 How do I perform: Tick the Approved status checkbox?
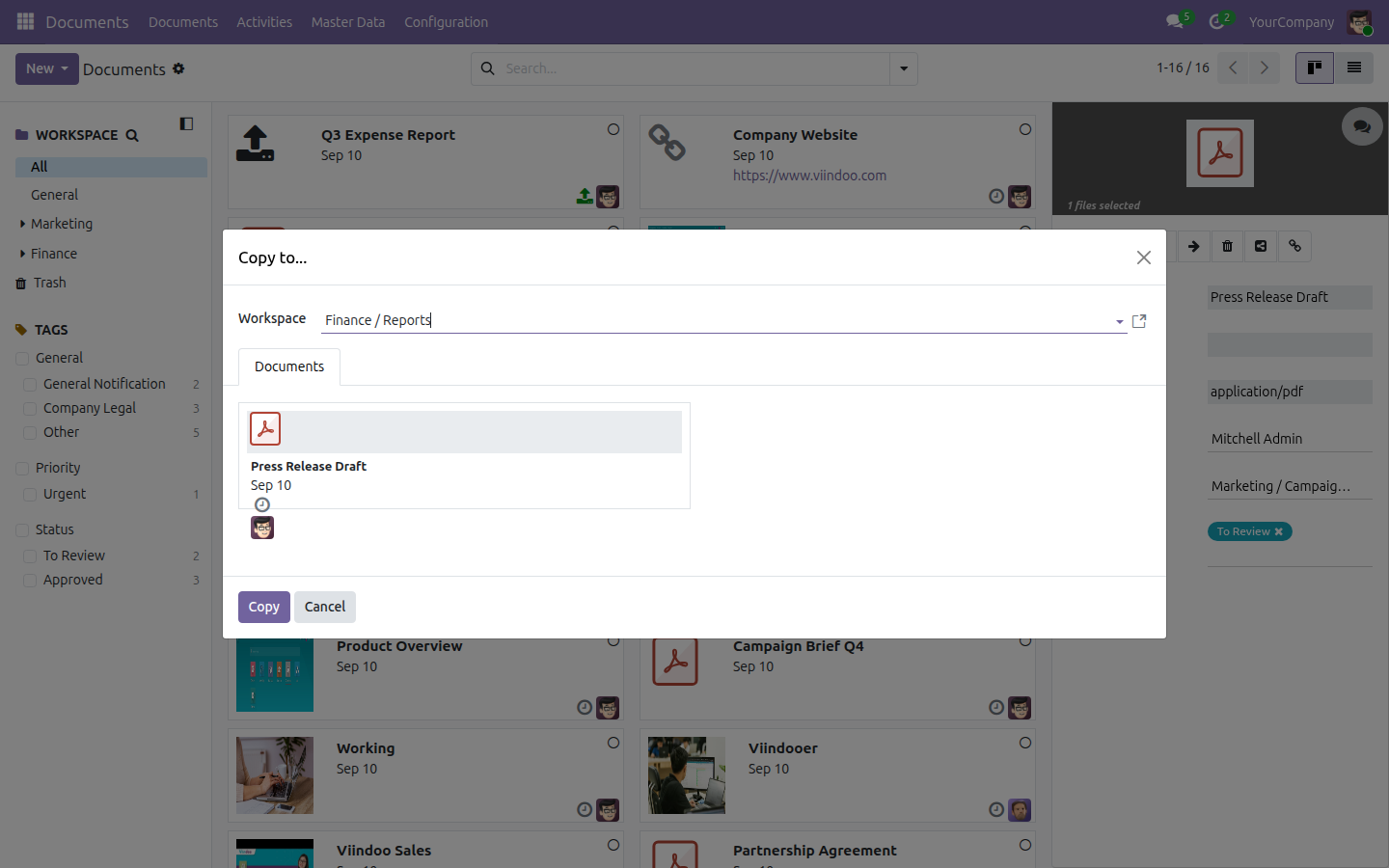31,581
